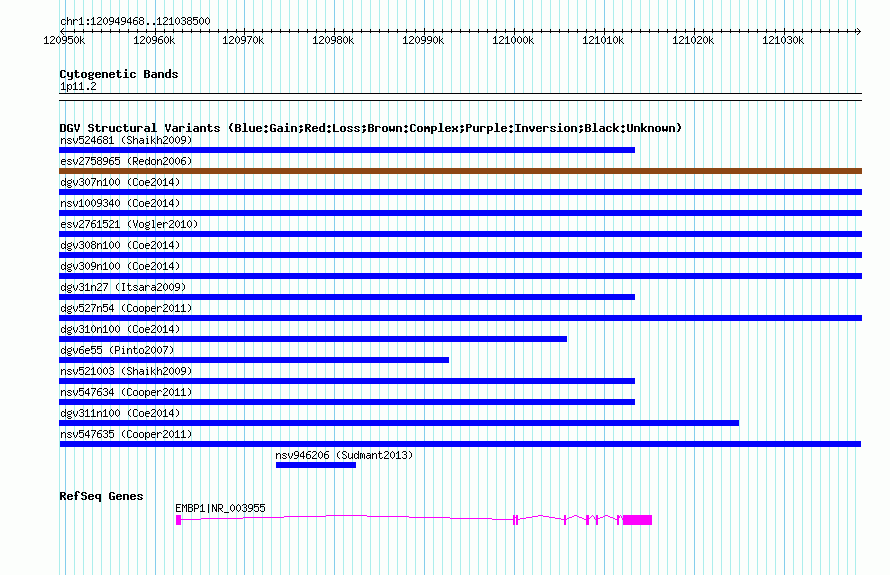Click the short gain bar under dgv6e55
Screen dimensions: 890x575
coord(254,360)
